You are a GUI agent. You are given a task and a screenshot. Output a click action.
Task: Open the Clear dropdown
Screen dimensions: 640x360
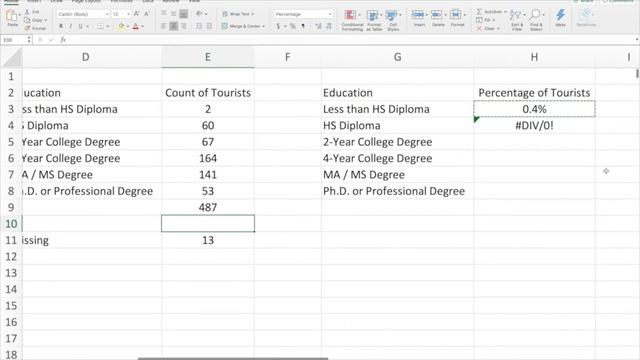point(488,29)
